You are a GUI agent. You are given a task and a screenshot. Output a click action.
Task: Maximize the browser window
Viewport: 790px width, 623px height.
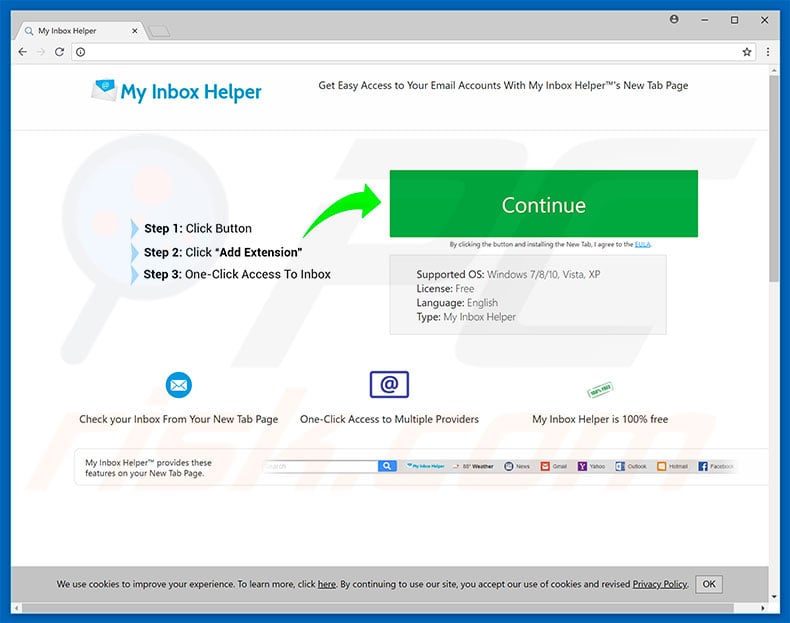pos(734,20)
